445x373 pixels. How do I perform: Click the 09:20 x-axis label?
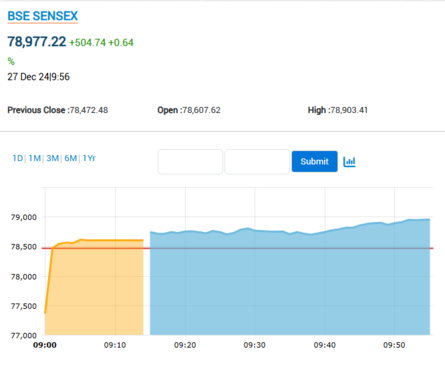pos(185,345)
